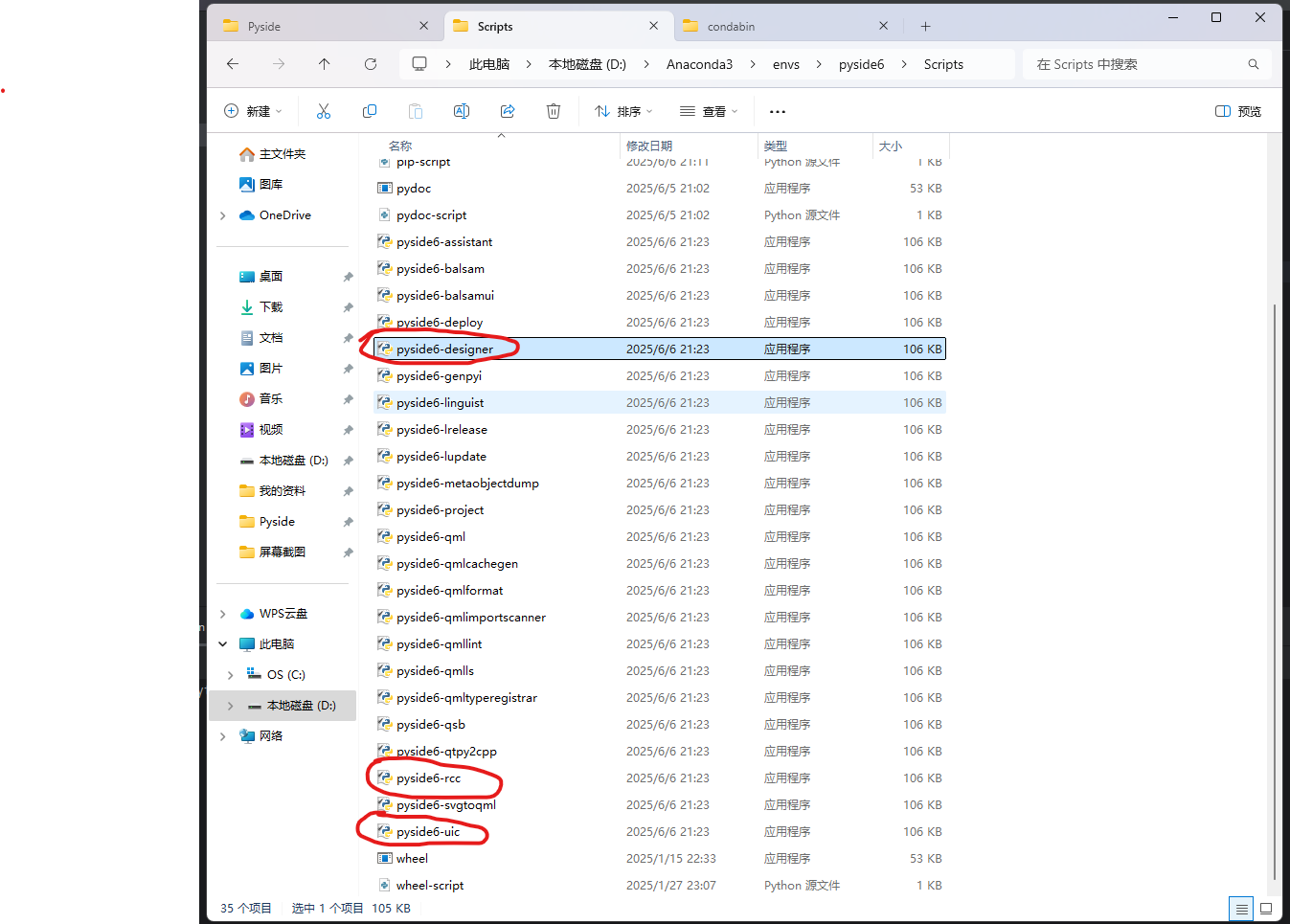Viewport: 1290px width, 924px height.
Task: Sort by 名称 column header
Action: pyautogui.click(x=400, y=146)
